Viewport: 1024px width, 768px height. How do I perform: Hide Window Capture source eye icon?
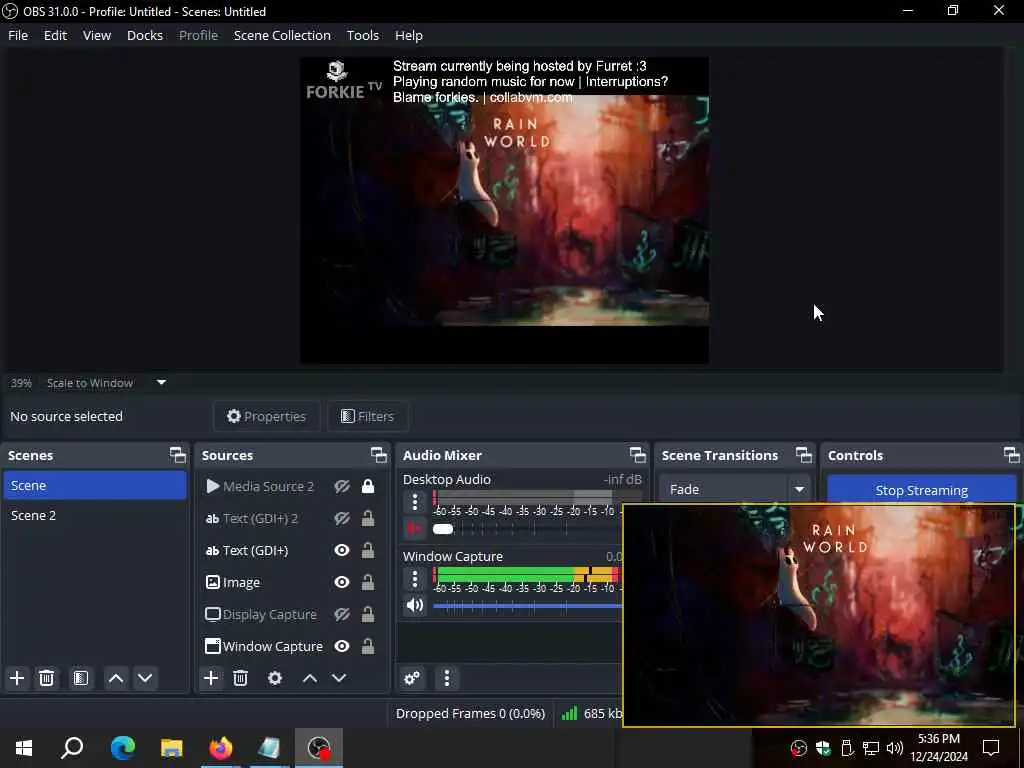click(342, 646)
